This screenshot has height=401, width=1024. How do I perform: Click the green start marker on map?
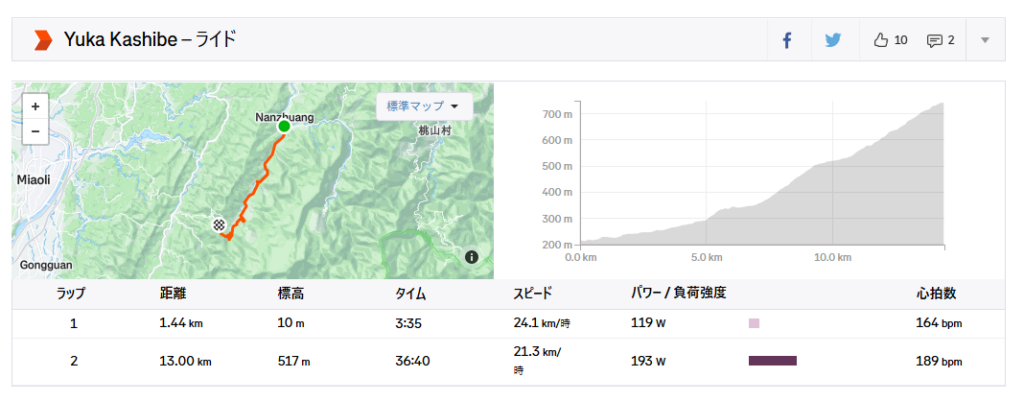[284, 127]
